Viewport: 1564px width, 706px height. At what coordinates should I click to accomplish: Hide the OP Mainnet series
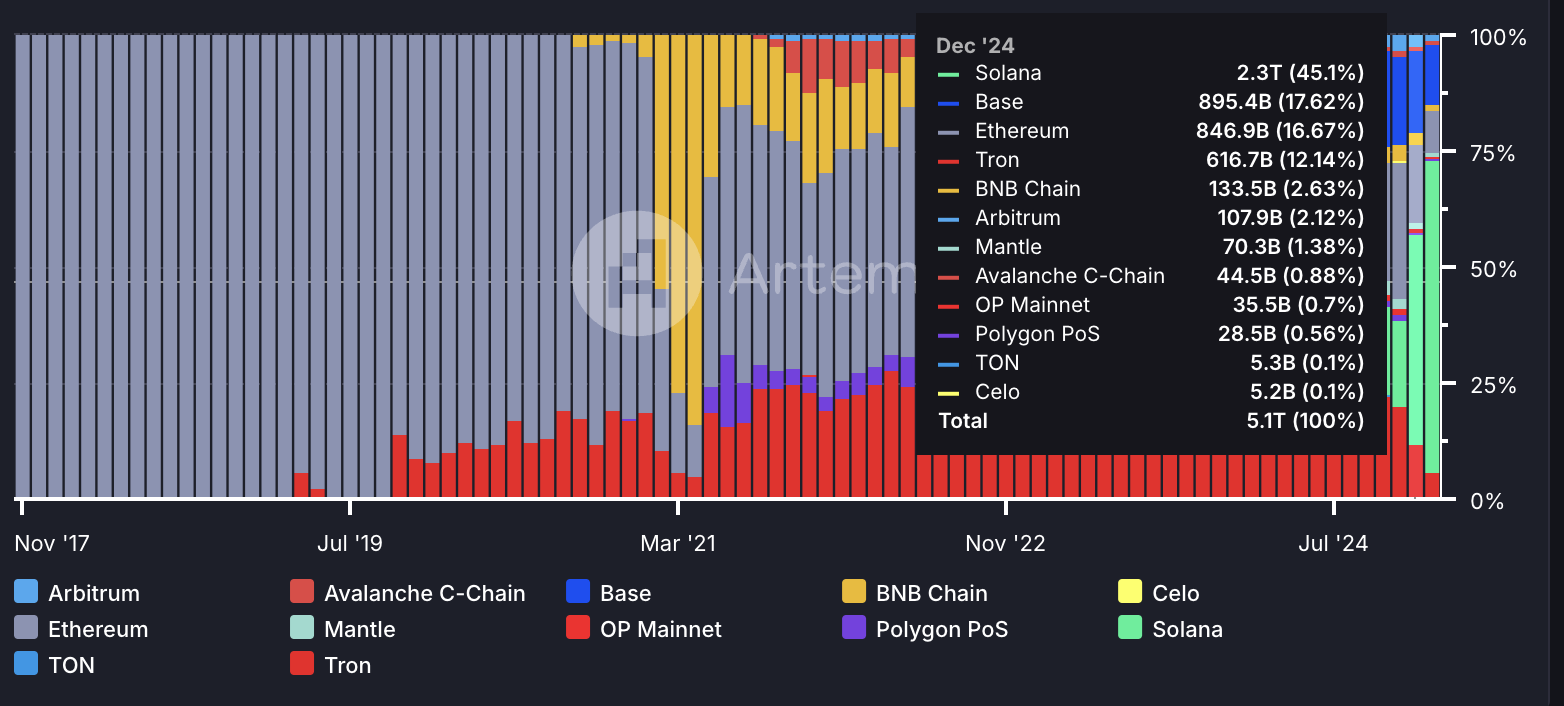[x=578, y=628]
